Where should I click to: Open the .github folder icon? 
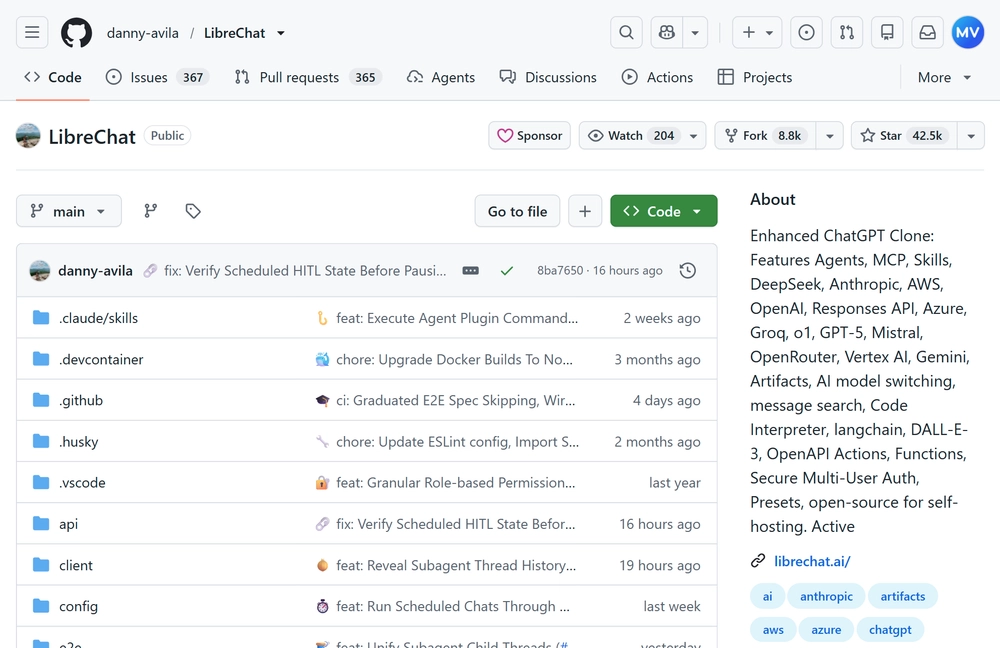click(41, 400)
